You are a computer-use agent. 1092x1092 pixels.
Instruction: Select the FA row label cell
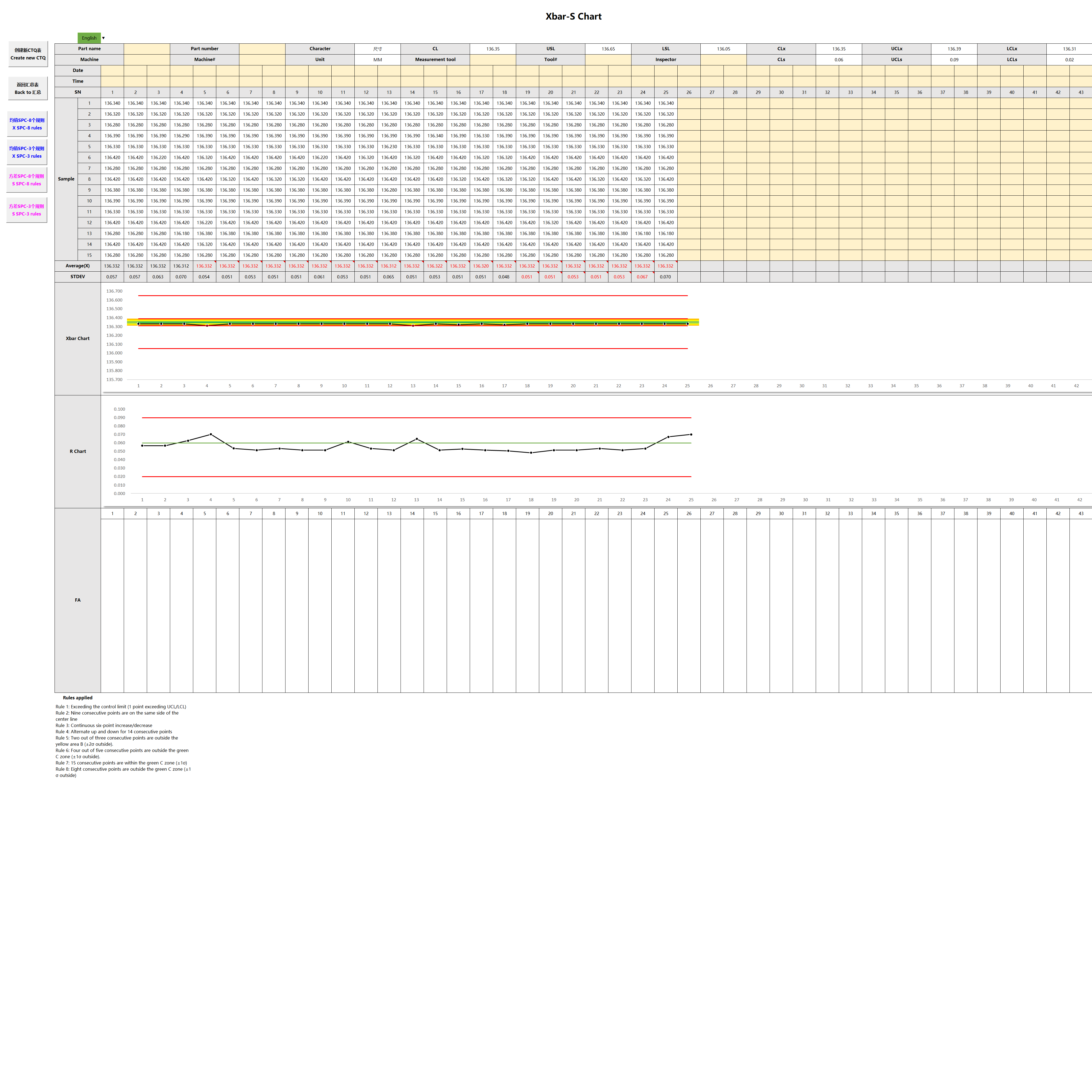click(77, 600)
